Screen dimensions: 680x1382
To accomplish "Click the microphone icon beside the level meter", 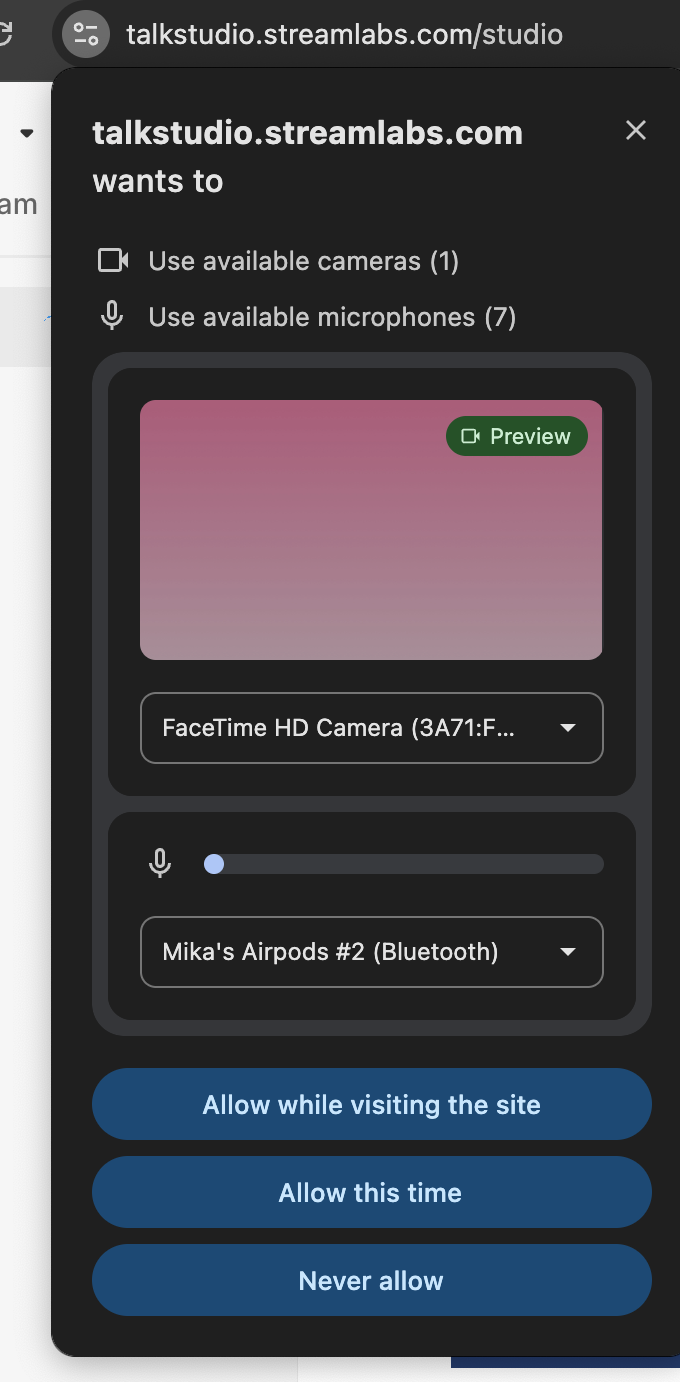I will click(160, 863).
